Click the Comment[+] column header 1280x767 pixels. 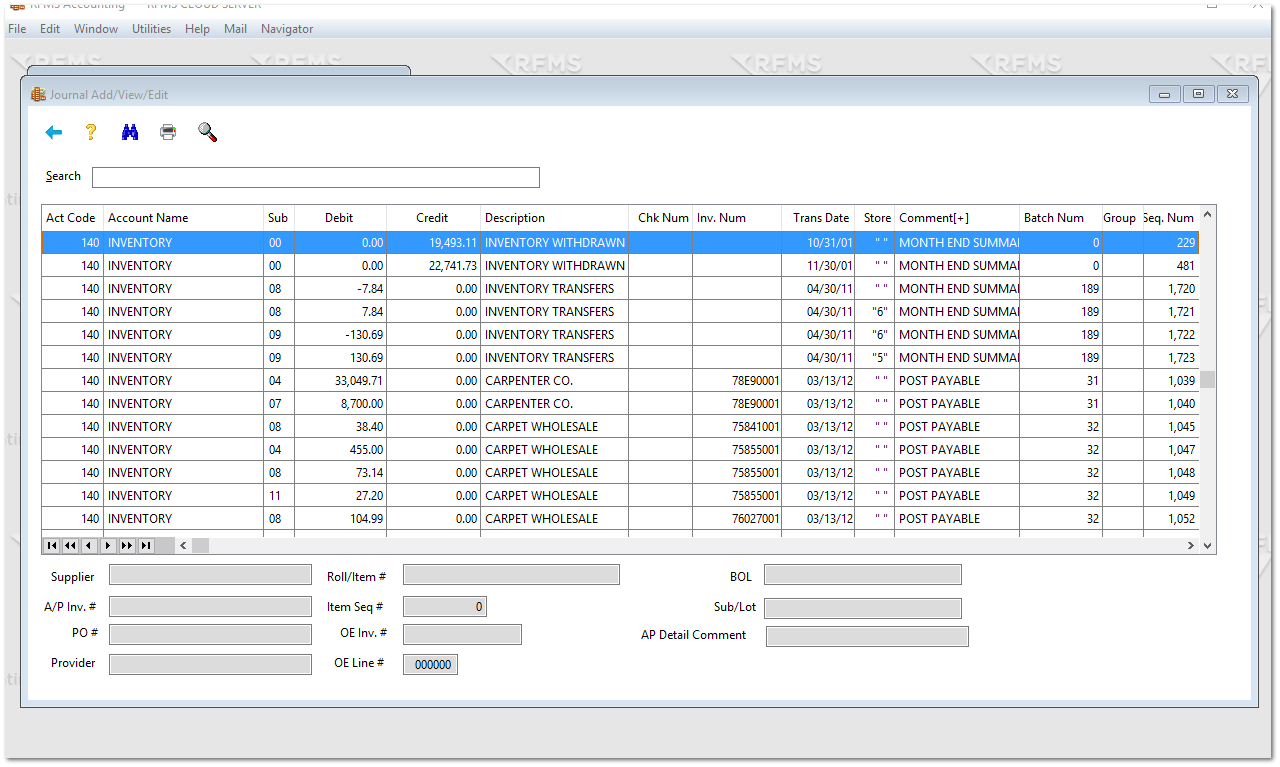coord(957,218)
